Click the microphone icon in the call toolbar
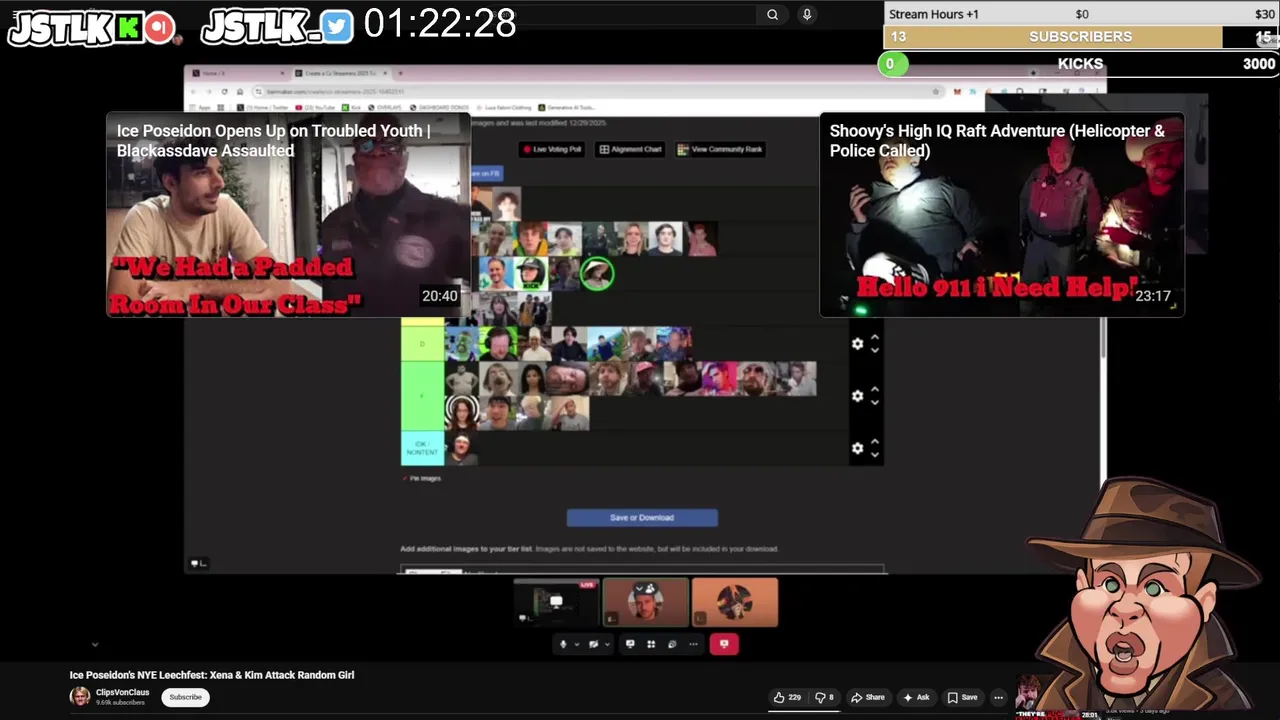Screen dimensions: 1280x720 [x=563, y=644]
